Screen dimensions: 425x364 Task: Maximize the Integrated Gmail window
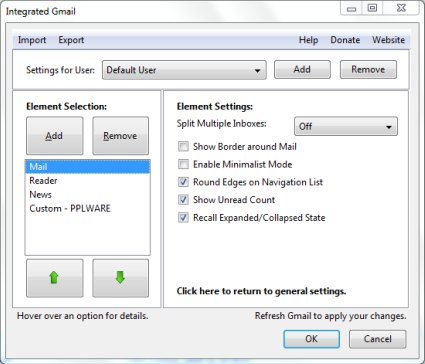pyautogui.click(x=372, y=8)
